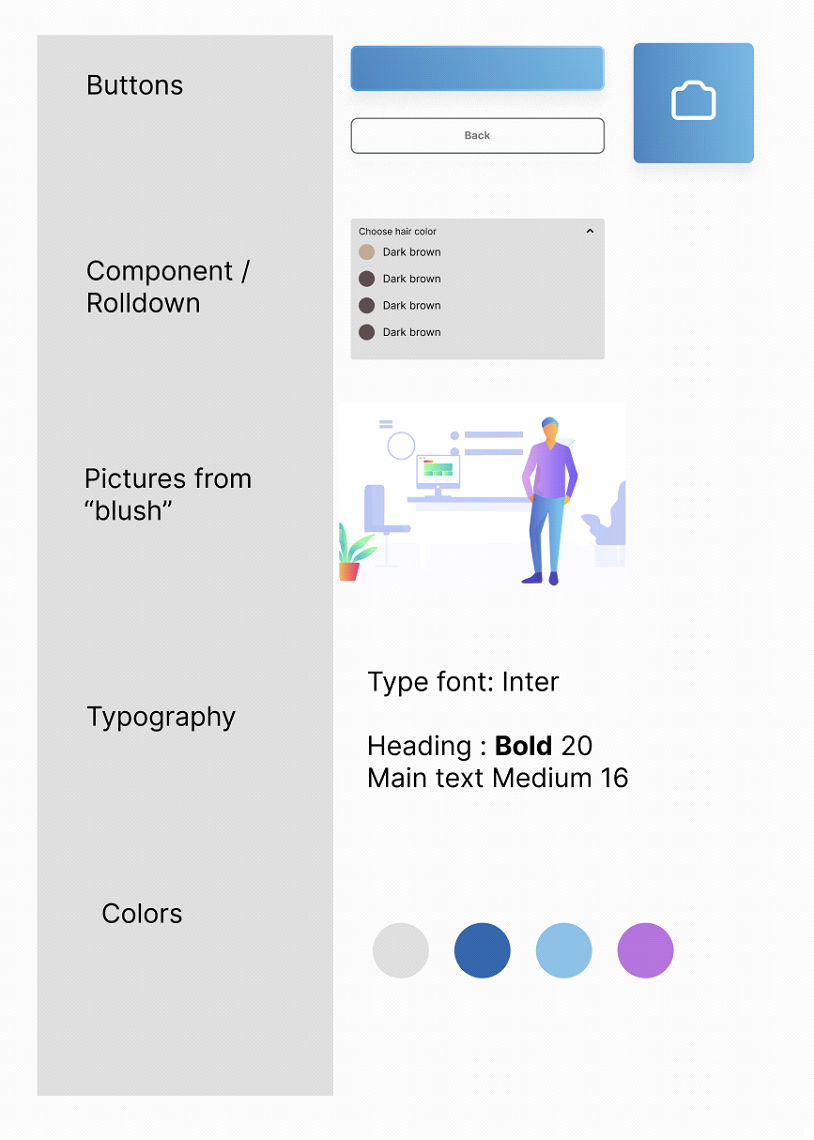This screenshot has height=1140, width=814.
Task: Select the dark blue color circle
Action: click(x=482, y=950)
